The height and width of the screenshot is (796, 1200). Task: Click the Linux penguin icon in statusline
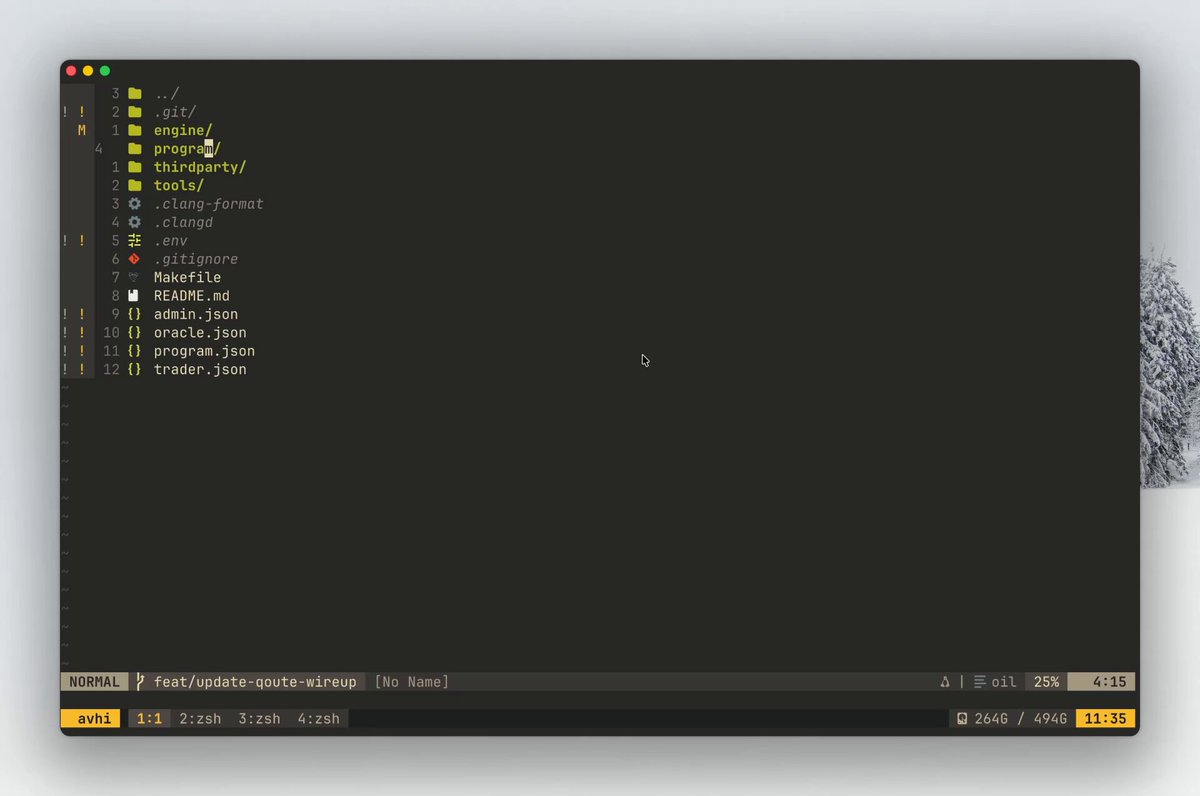(945, 682)
